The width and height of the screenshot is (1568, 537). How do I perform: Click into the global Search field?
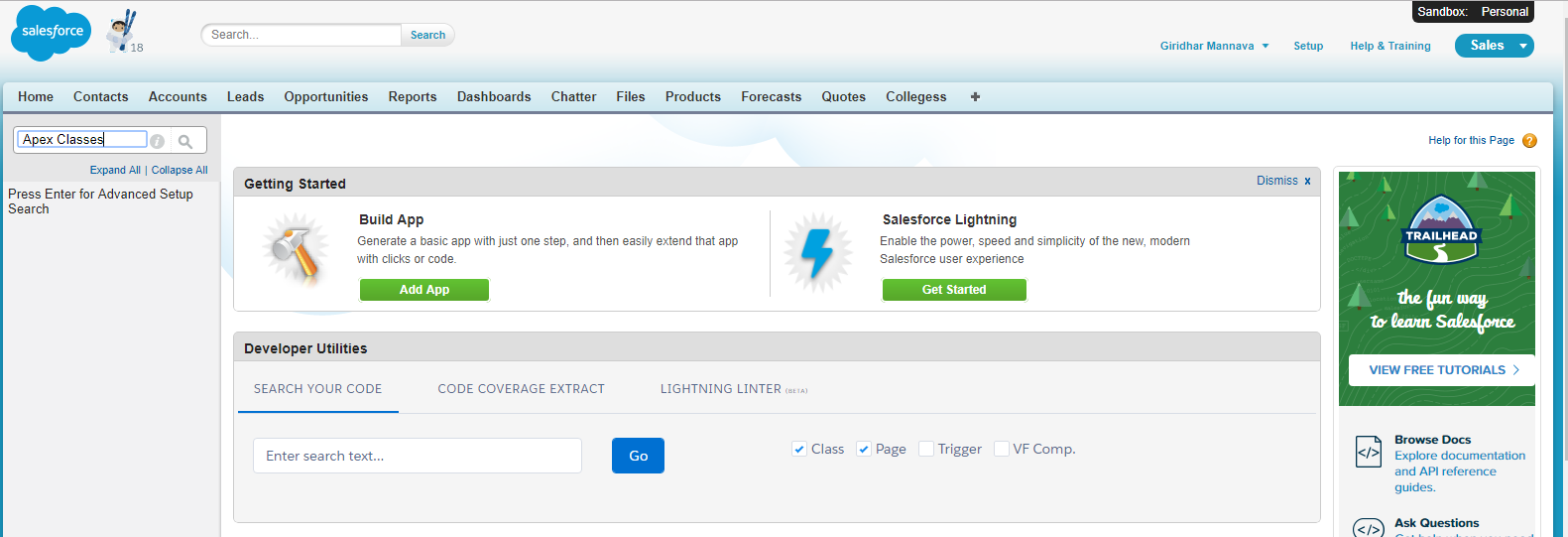[302, 35]
